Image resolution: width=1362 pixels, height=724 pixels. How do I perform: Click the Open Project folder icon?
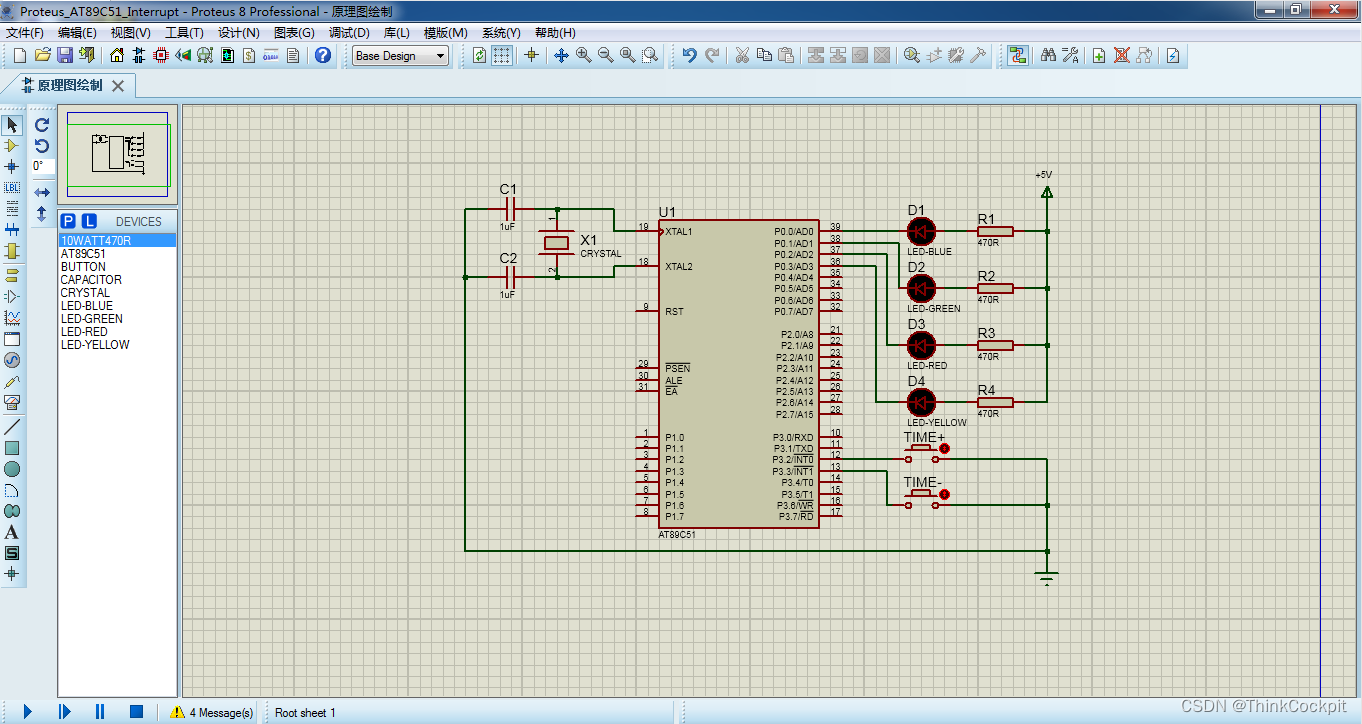click(42, 55)
